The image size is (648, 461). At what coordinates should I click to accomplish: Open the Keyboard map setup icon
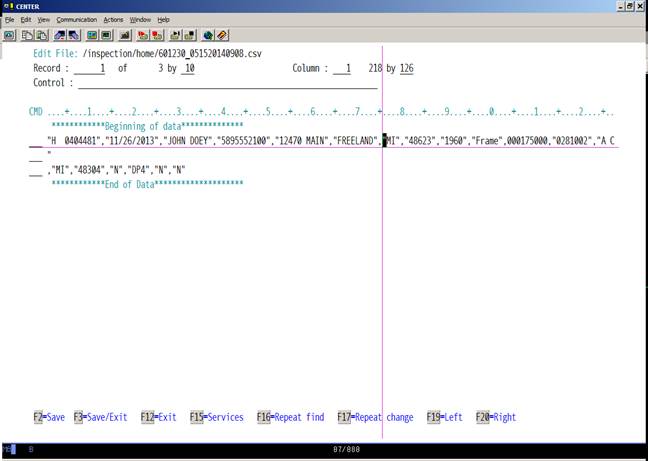click(x=125, y=36)
